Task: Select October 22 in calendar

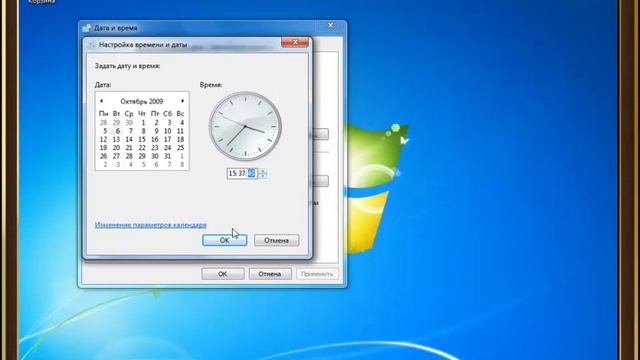Action: (142, 148)
